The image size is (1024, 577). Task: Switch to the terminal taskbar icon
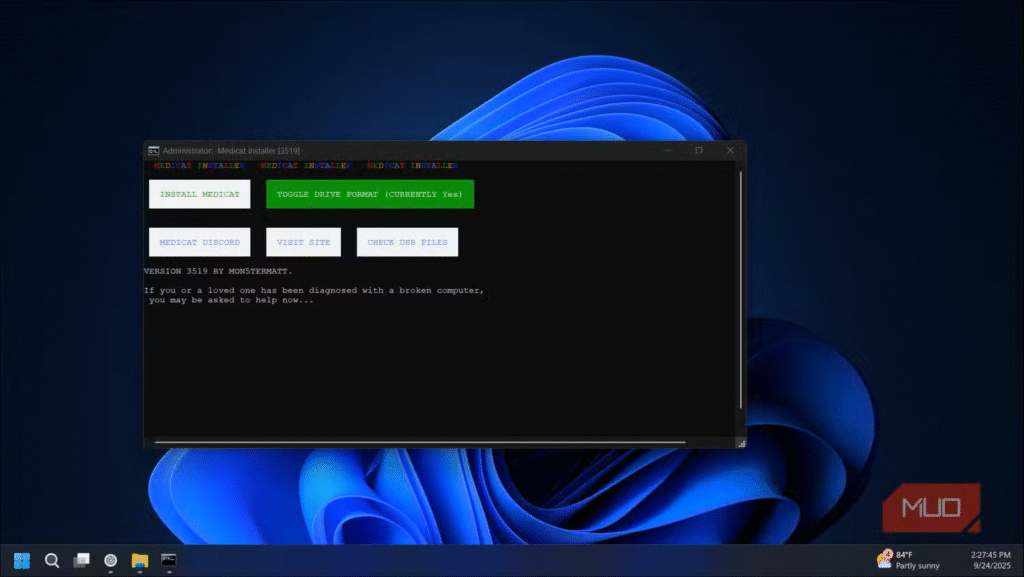pyautogui.click(x=169, y=560)
